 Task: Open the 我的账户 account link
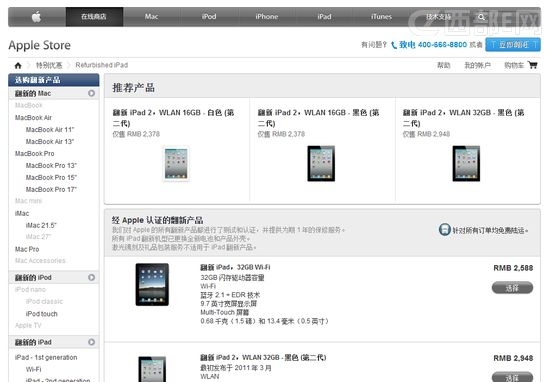[477, 65]
